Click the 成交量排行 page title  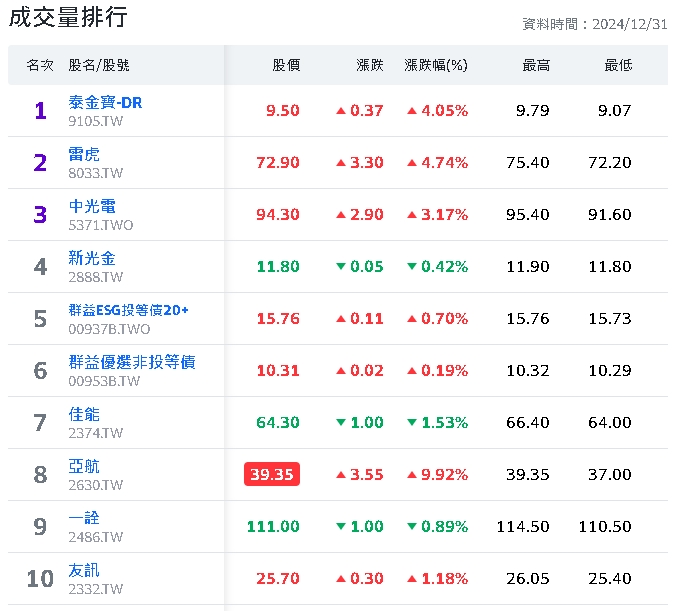(x=68, y=17)
